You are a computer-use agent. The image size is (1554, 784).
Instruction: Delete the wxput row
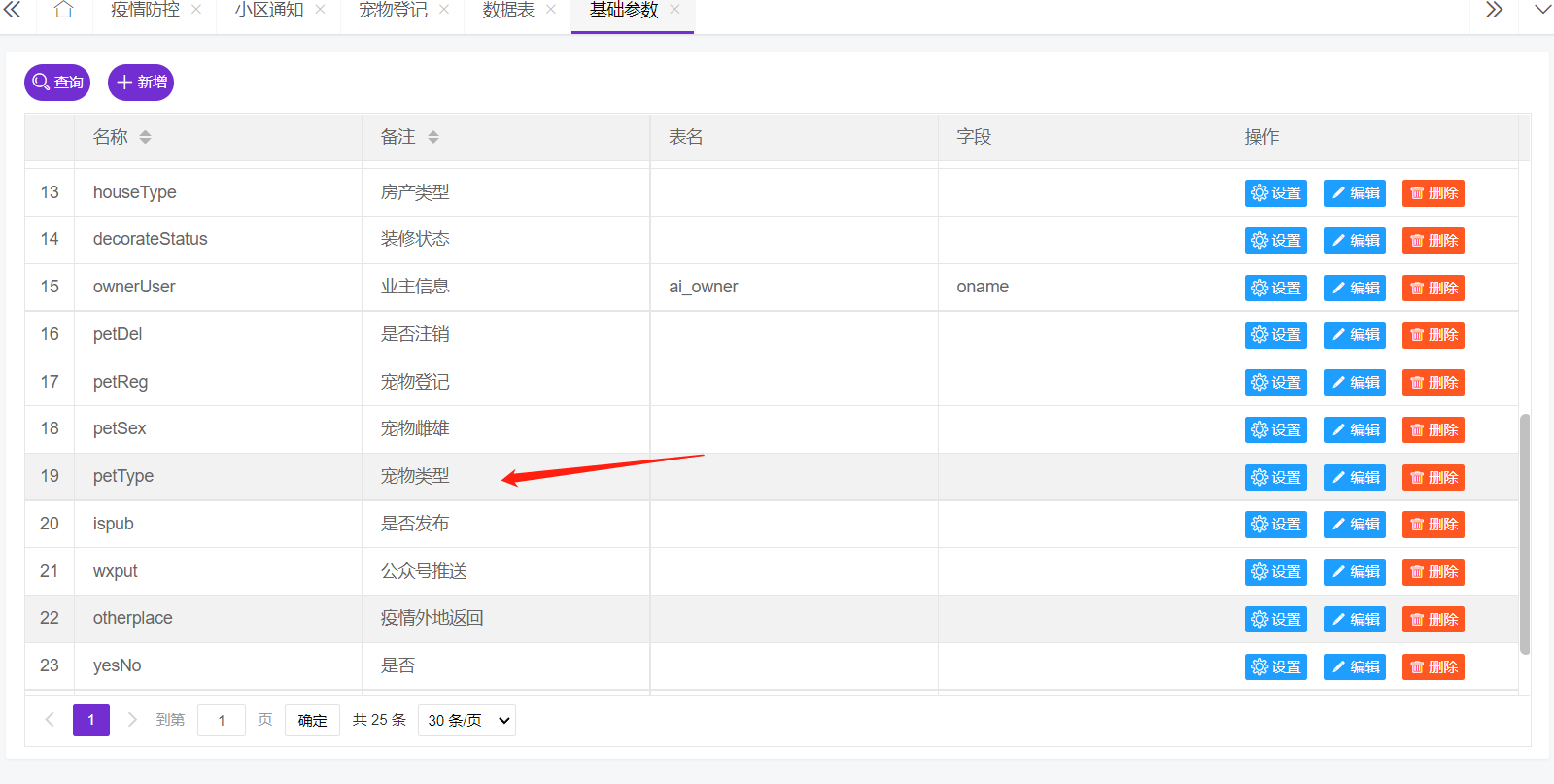(1433, 572)
